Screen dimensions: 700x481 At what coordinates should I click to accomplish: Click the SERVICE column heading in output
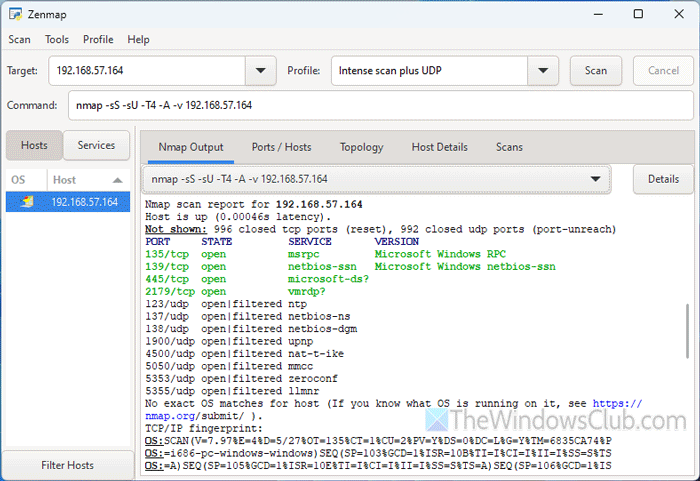pyautogui.click(x=310, y=242)
